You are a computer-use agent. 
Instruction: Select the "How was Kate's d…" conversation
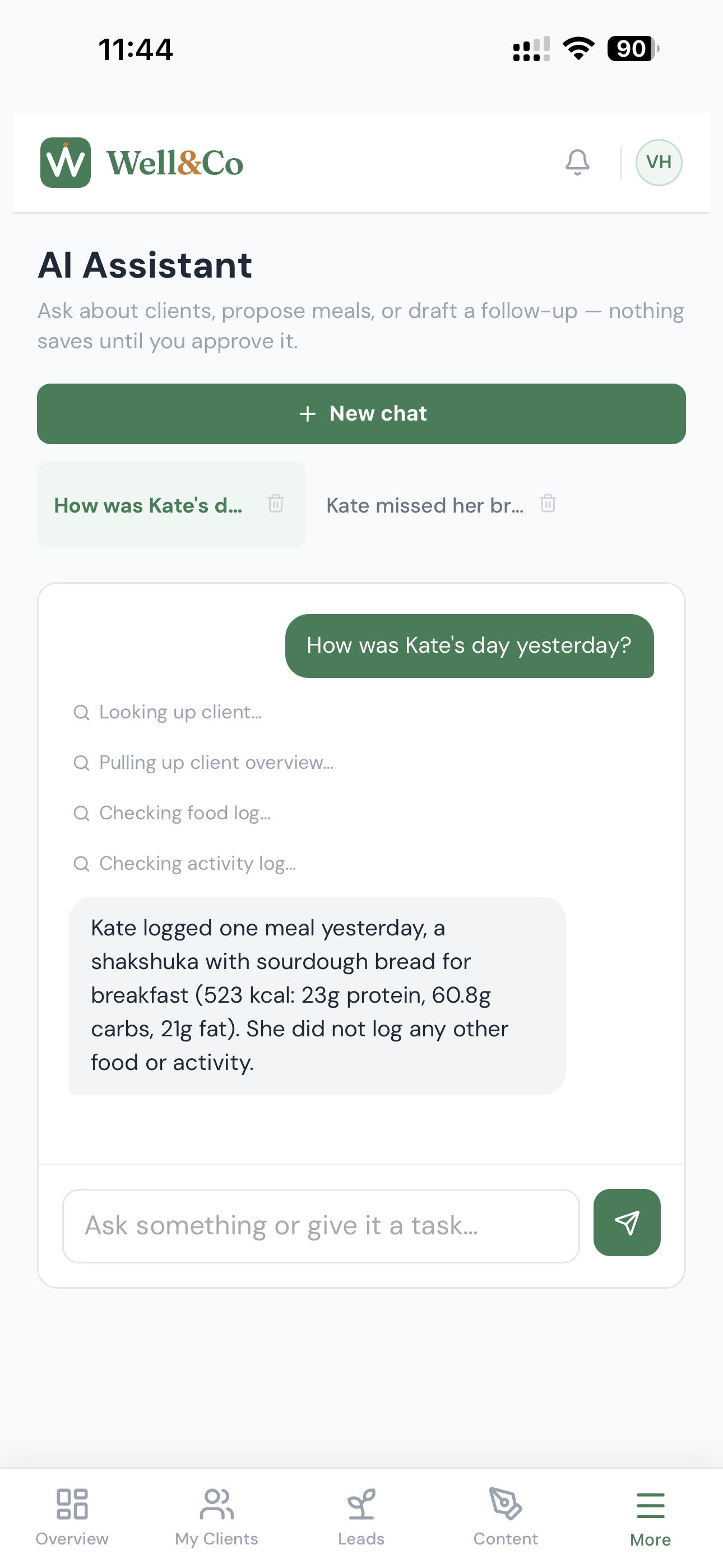(149, 505)
